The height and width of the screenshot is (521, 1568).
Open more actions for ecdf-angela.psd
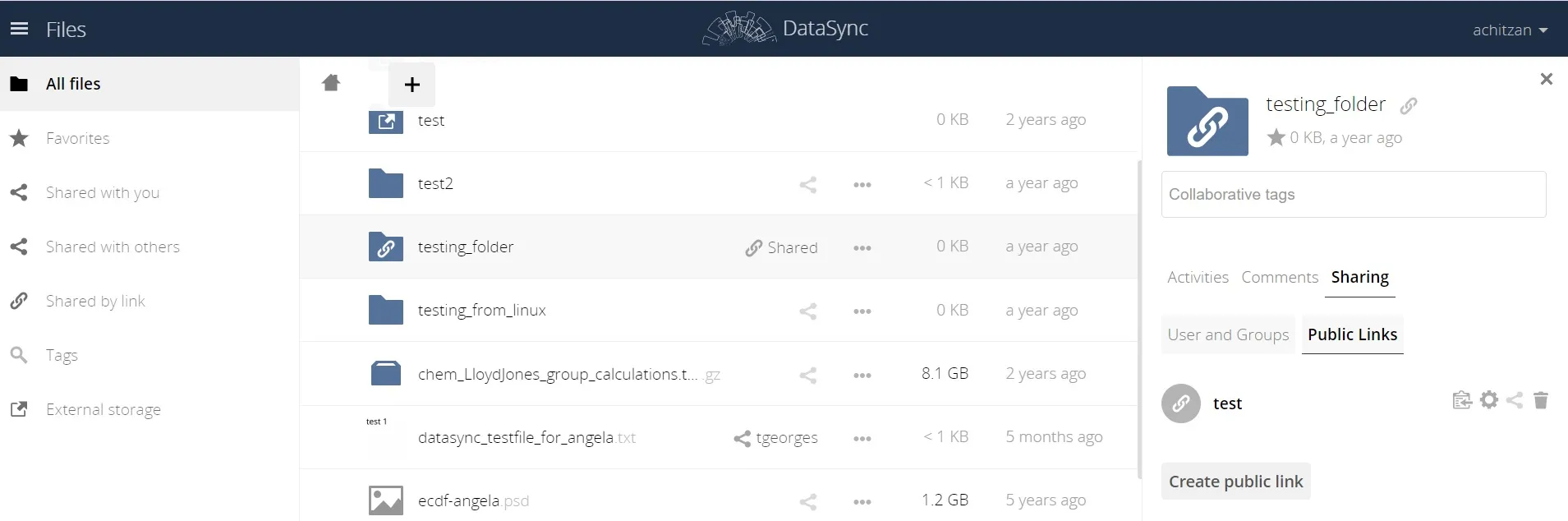pyautogui.click(x=862, y=502)
